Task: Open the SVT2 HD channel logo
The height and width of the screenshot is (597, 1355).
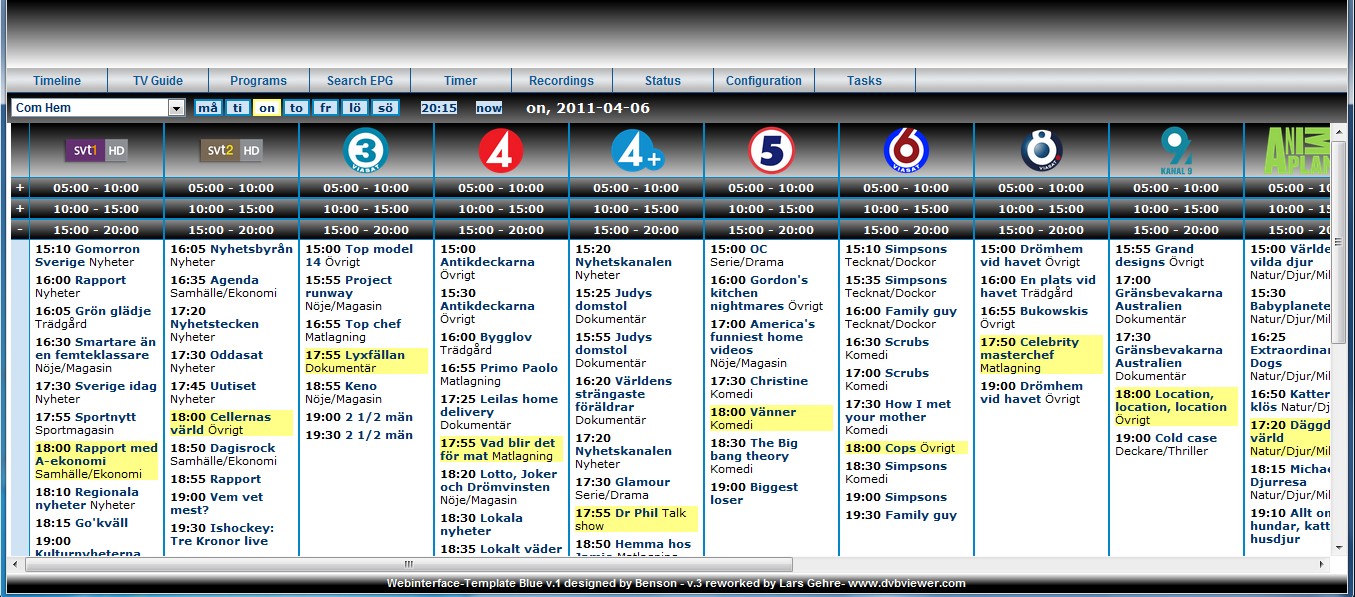Action: [x=231, y=151]
